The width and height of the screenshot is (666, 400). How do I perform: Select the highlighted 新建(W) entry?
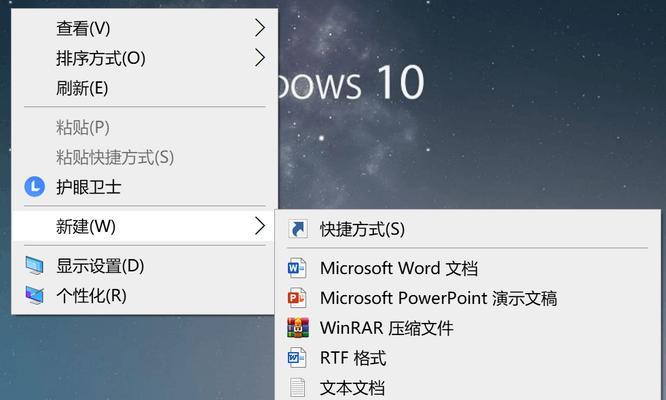[144, 226]
